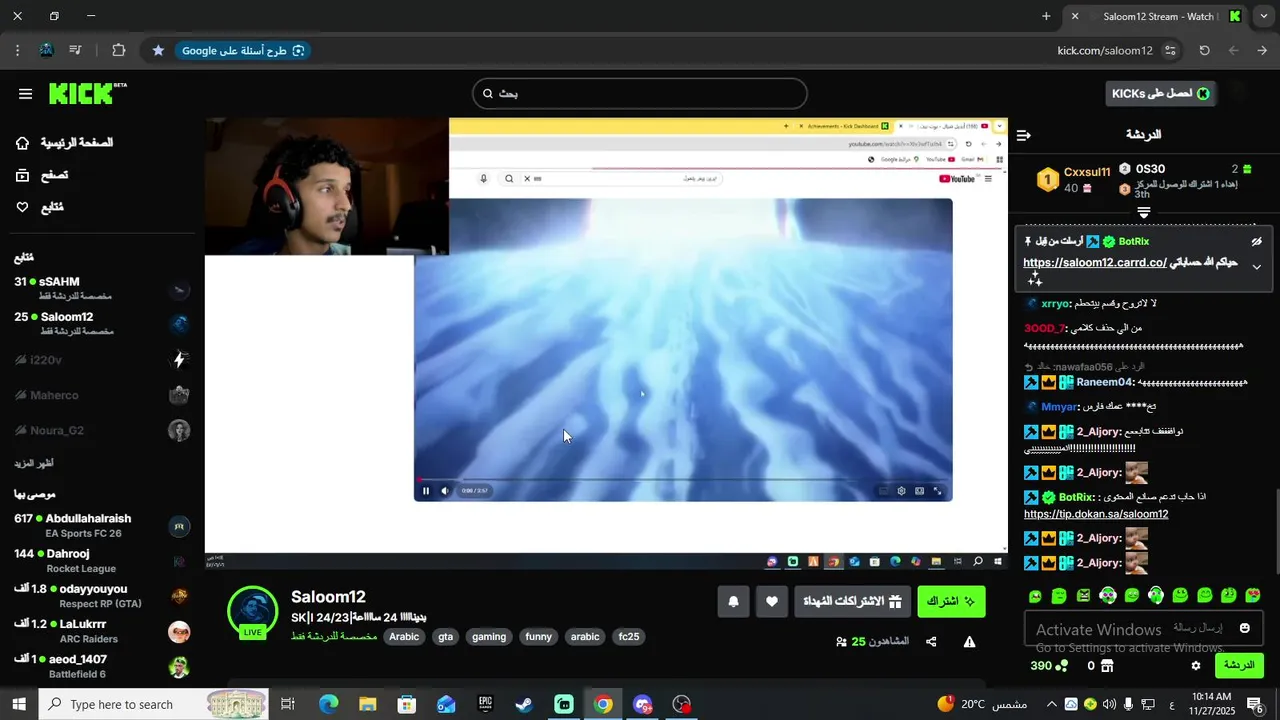1280x720 pixels.
Task: Click fc25 tag chip
Action: (x=629, y=637)
